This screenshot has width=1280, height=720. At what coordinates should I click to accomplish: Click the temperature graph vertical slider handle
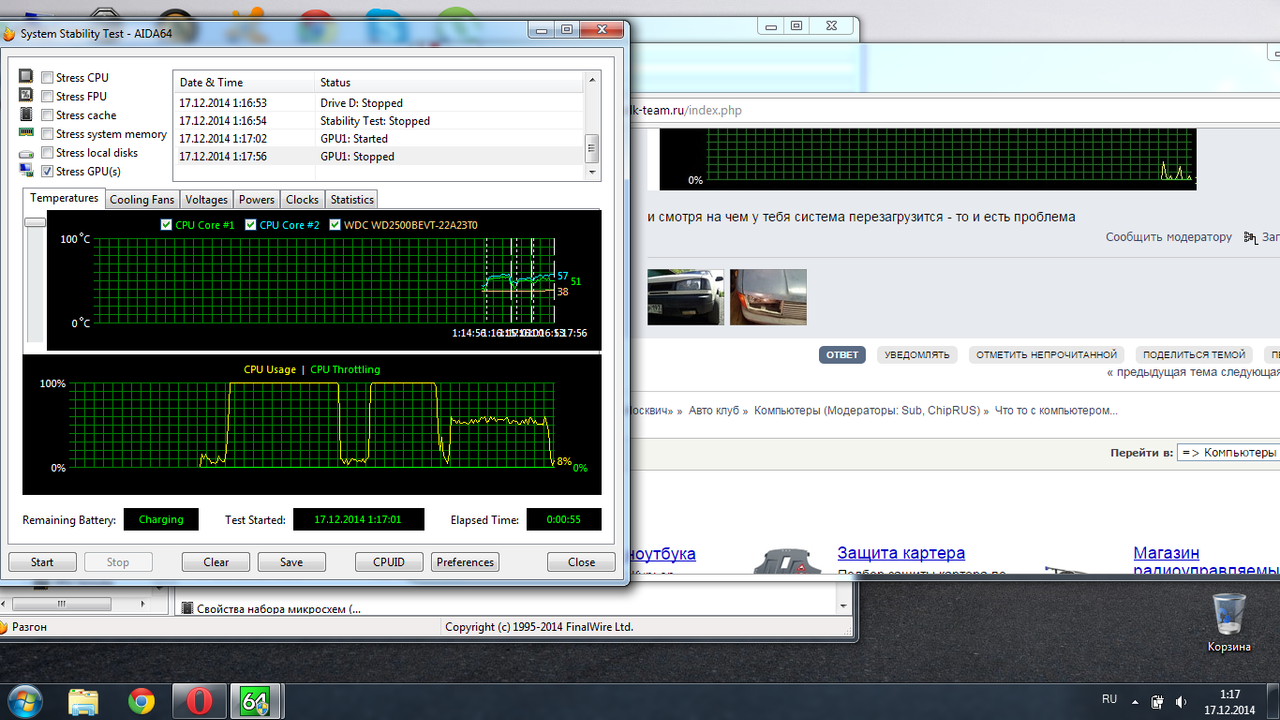[x=36, y=222]
